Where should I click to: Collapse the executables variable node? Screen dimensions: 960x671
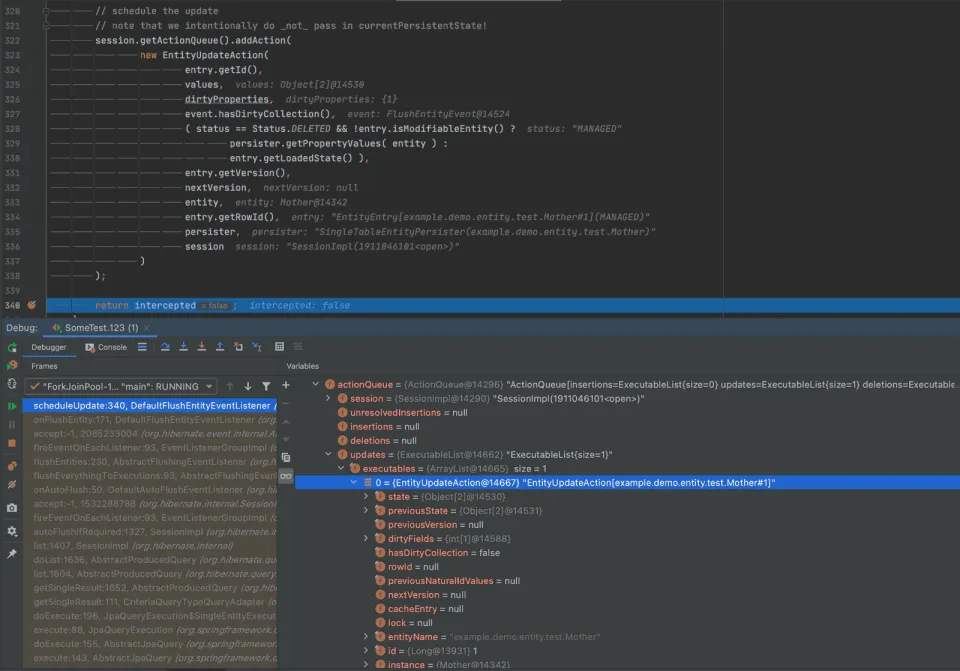(x=341, y=468)
